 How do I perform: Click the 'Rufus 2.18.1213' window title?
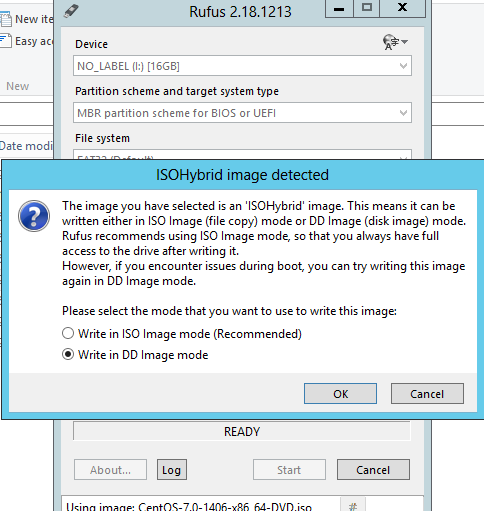(240, 12)
